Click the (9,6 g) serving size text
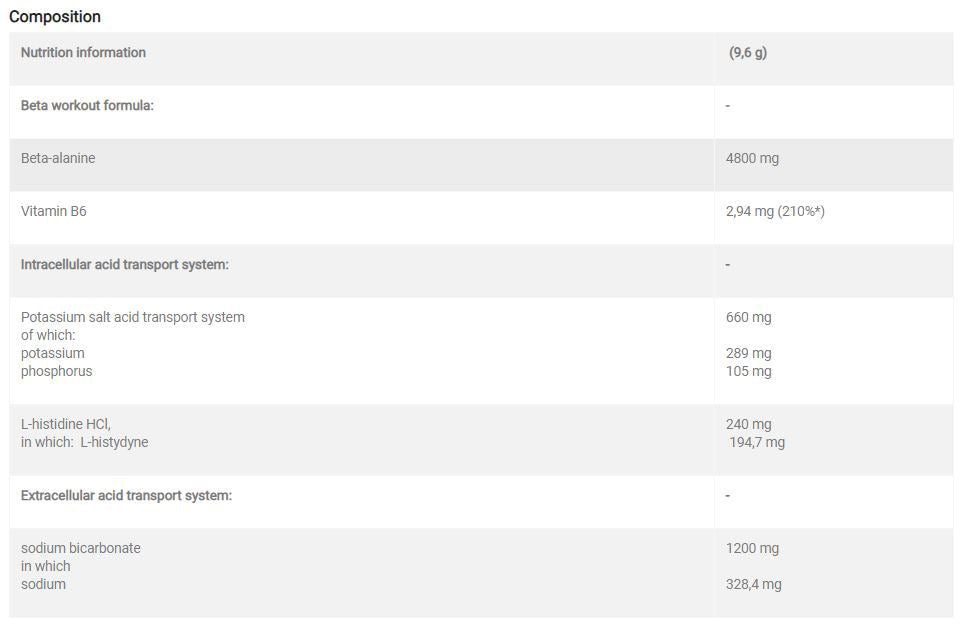965x626 pixels. [748, 53]
